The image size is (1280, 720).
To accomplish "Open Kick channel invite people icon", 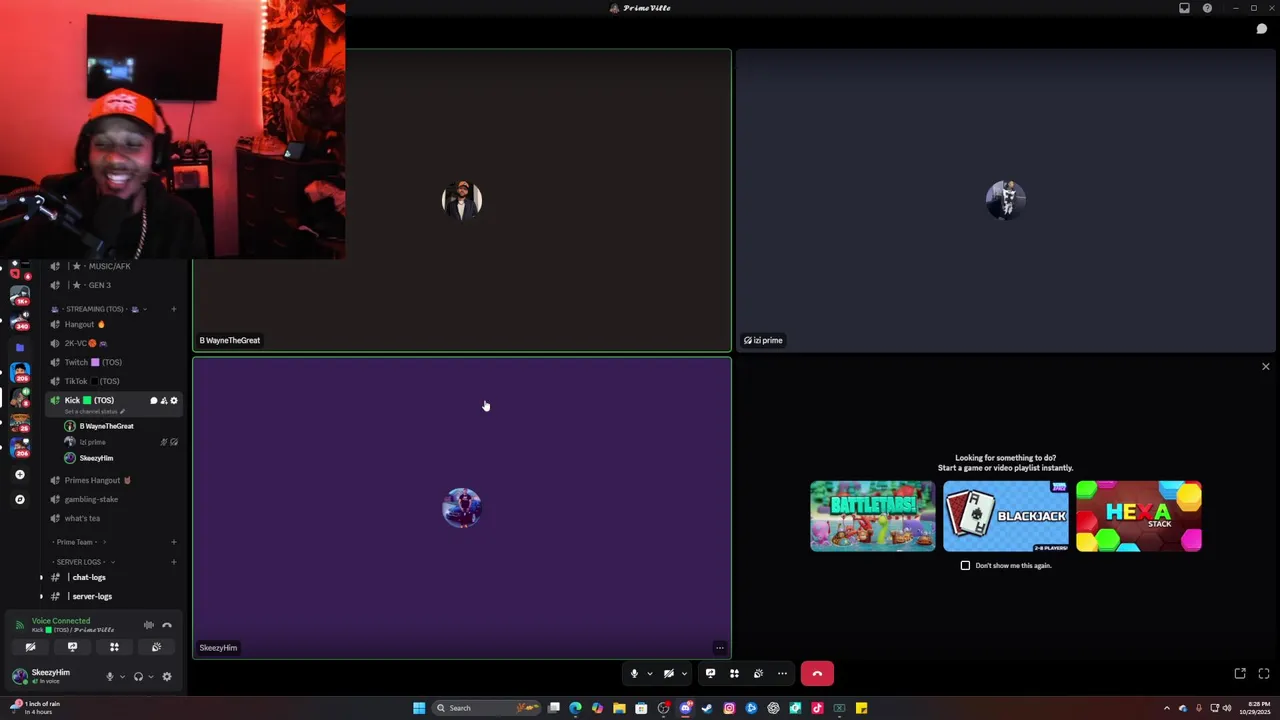I will pos(164,400).
